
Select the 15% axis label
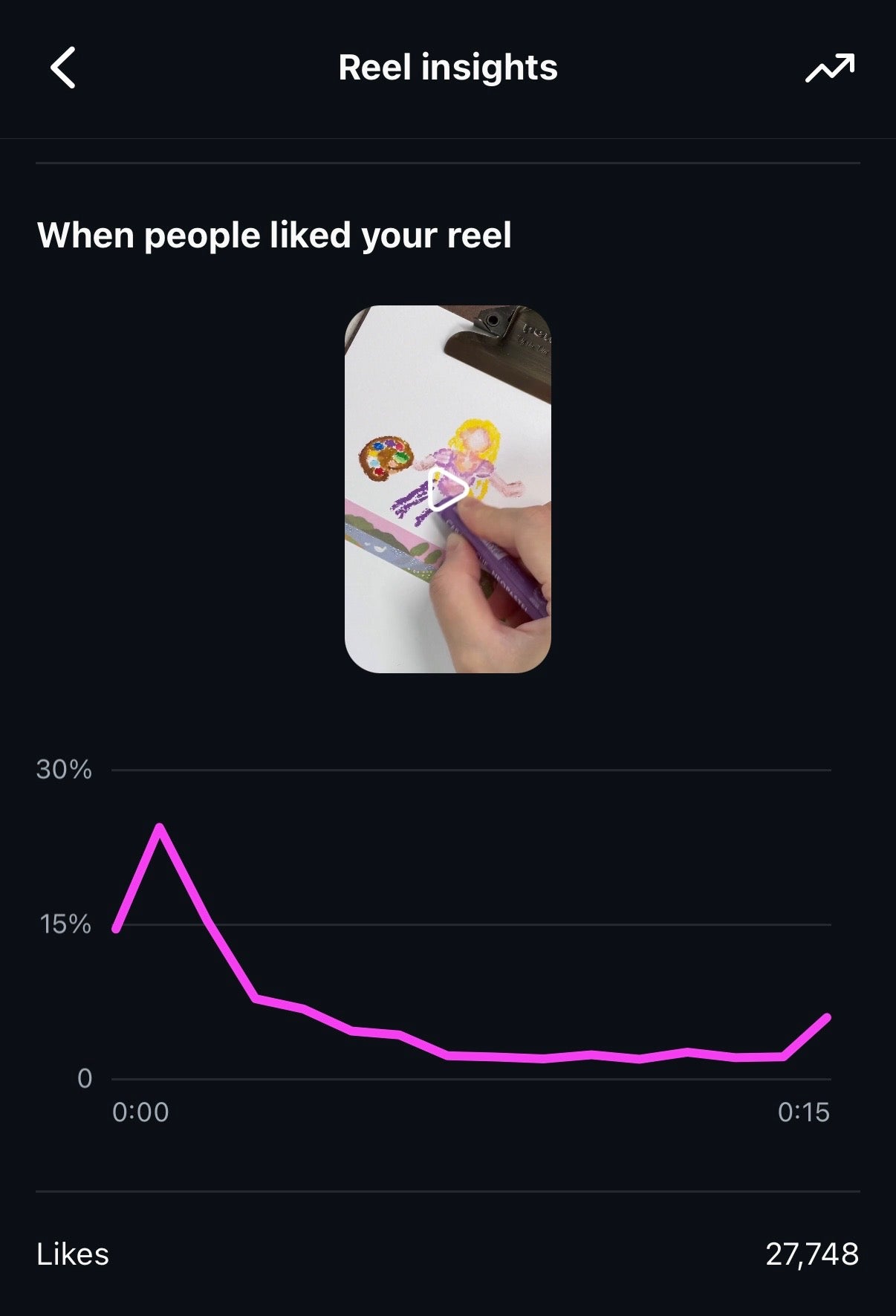[65, 924]
